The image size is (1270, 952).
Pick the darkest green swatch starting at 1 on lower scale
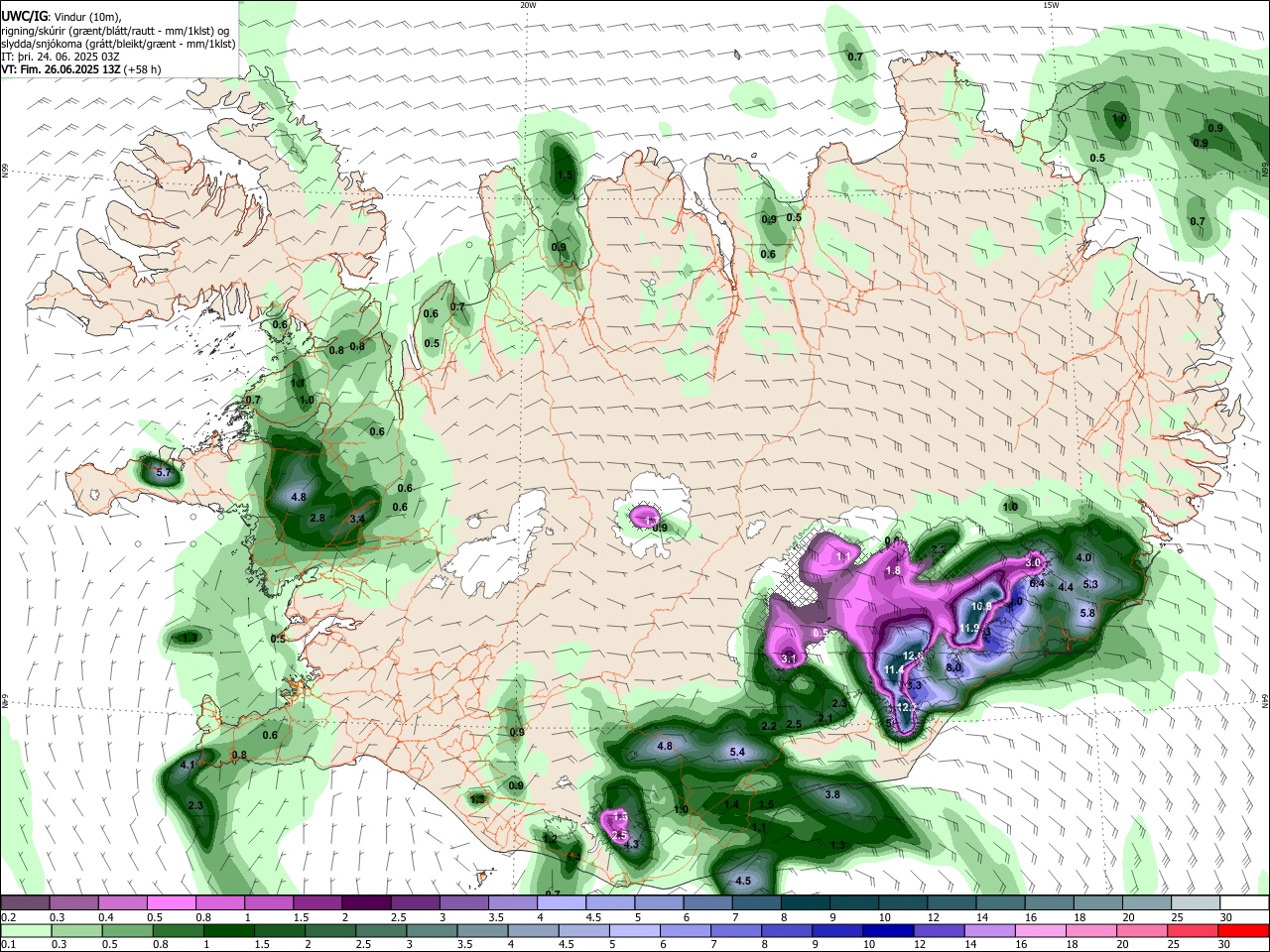click(x=229, y=931)
